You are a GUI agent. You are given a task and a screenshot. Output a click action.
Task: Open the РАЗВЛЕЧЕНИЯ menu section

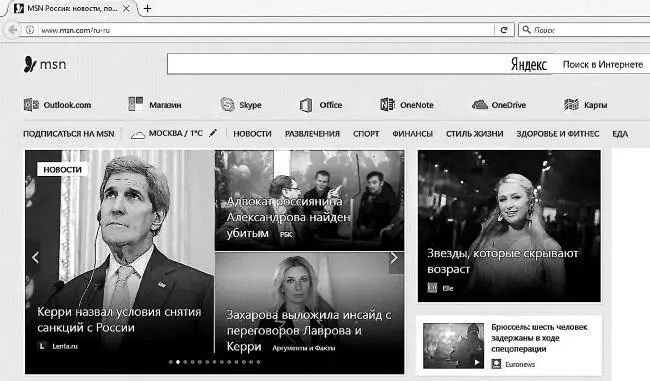(x=312, y=134)
